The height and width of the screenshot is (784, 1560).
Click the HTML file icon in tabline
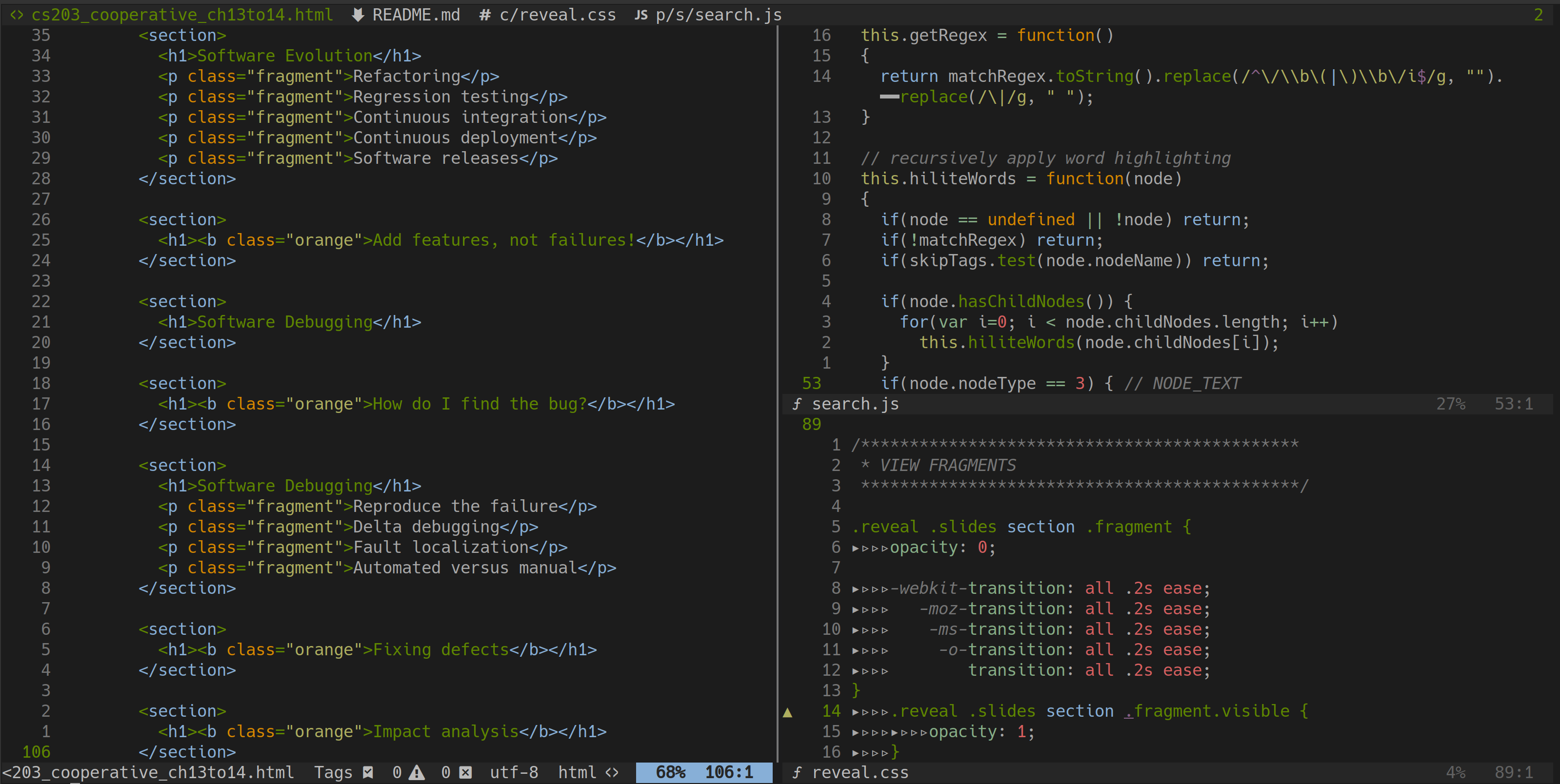17,15
